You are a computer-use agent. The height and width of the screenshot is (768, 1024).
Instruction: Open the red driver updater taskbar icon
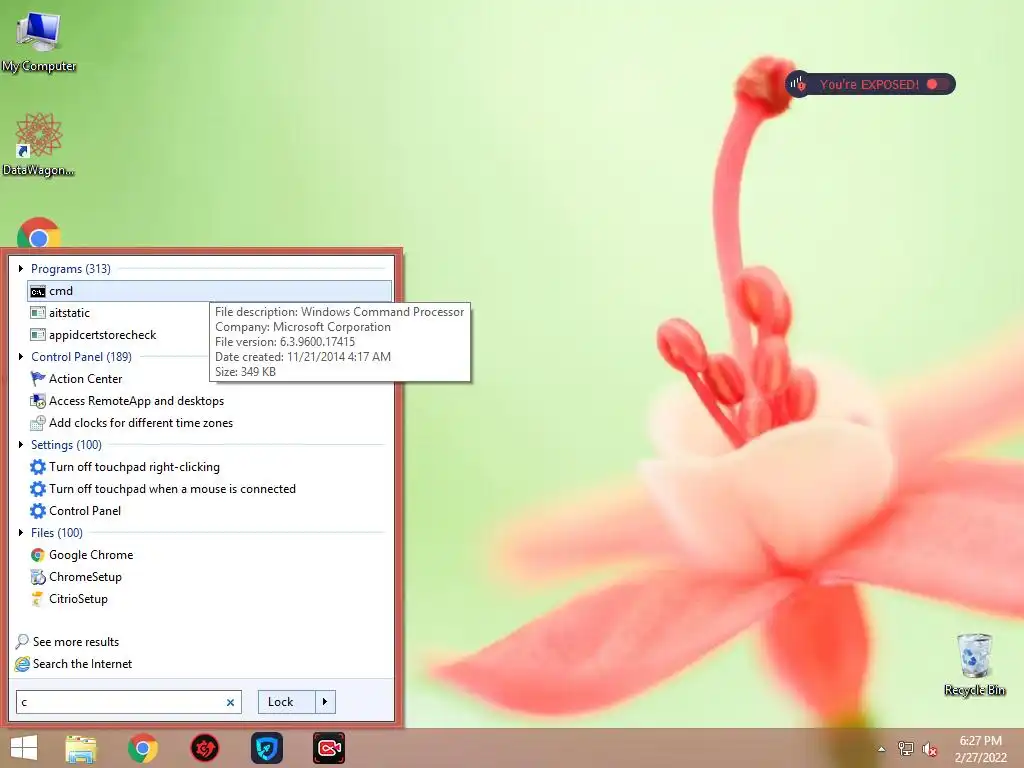click(x=204, y=748)
